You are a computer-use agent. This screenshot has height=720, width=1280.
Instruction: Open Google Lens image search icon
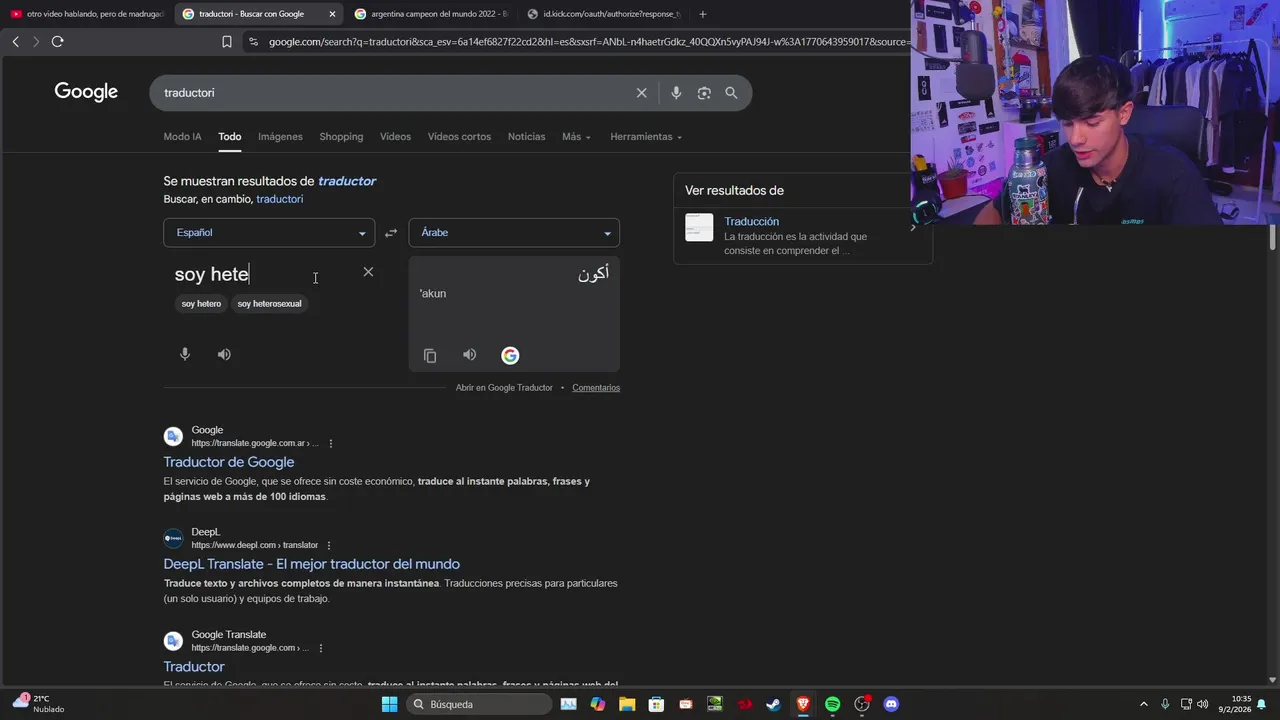tap(704, 93)
